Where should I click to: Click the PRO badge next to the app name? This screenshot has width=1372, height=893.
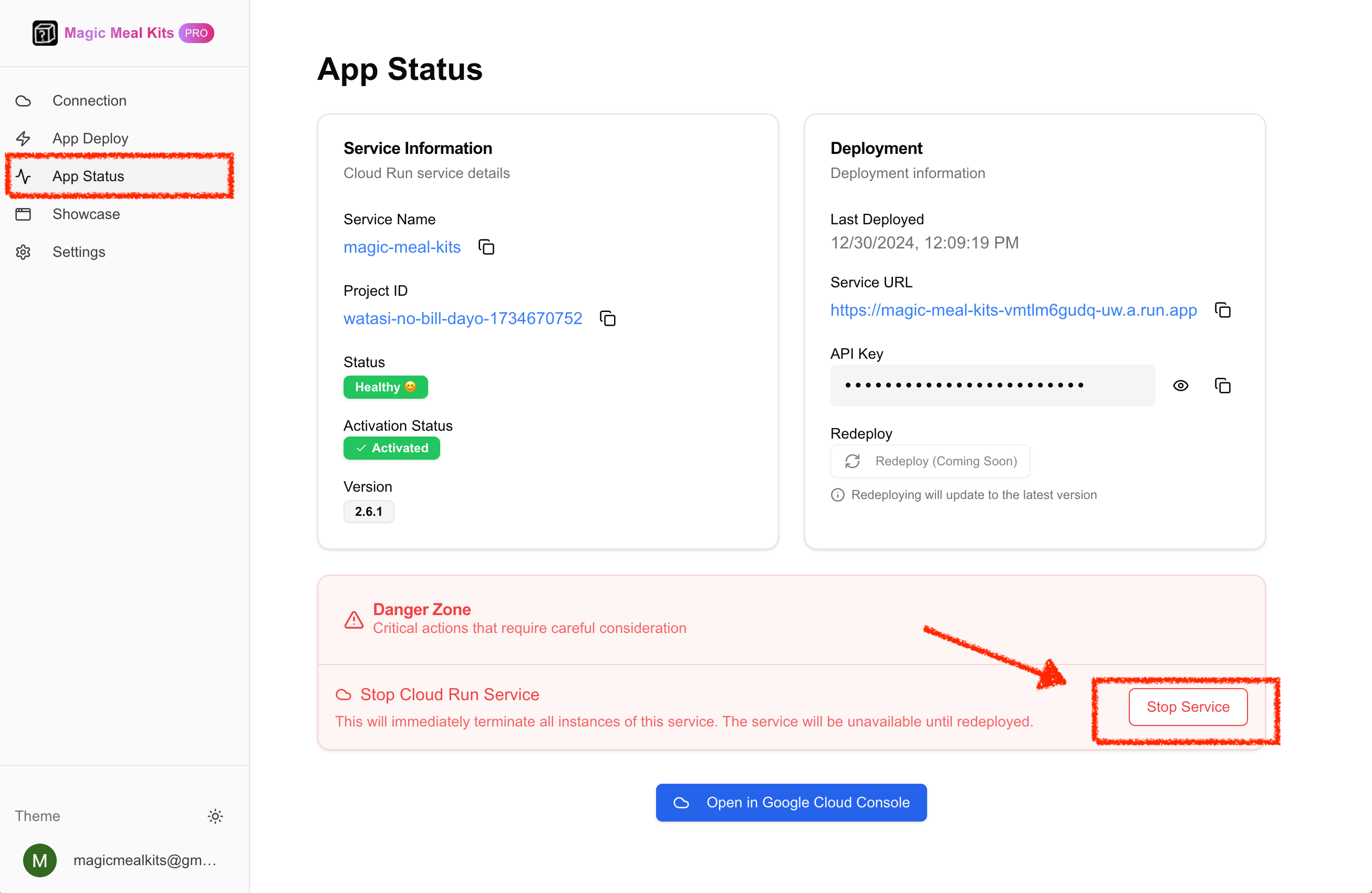click(196, 33)
